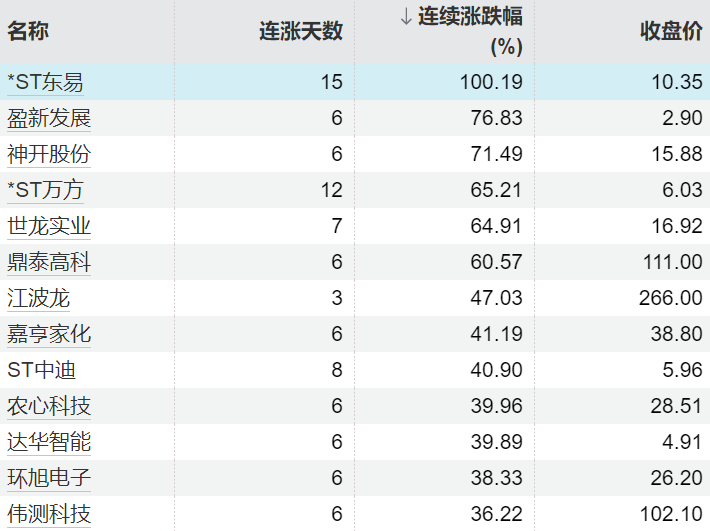Open the 伟测科技 stock link
Image resolution: width=710 pixels, height=531 pixels.
coord(49,514)
